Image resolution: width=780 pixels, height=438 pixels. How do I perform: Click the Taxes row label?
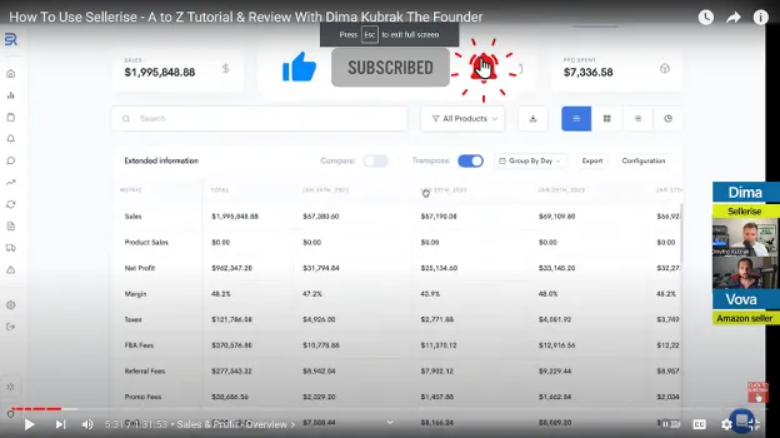pos(133,320)
